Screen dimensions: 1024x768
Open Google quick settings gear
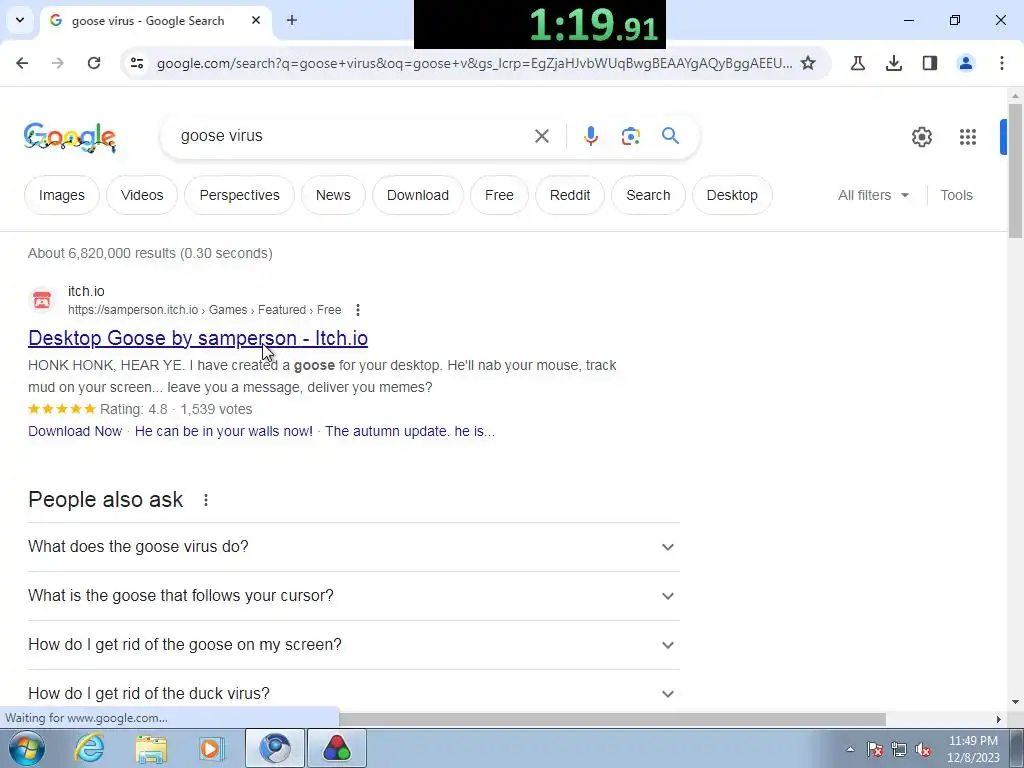click(x=921, y=136)
